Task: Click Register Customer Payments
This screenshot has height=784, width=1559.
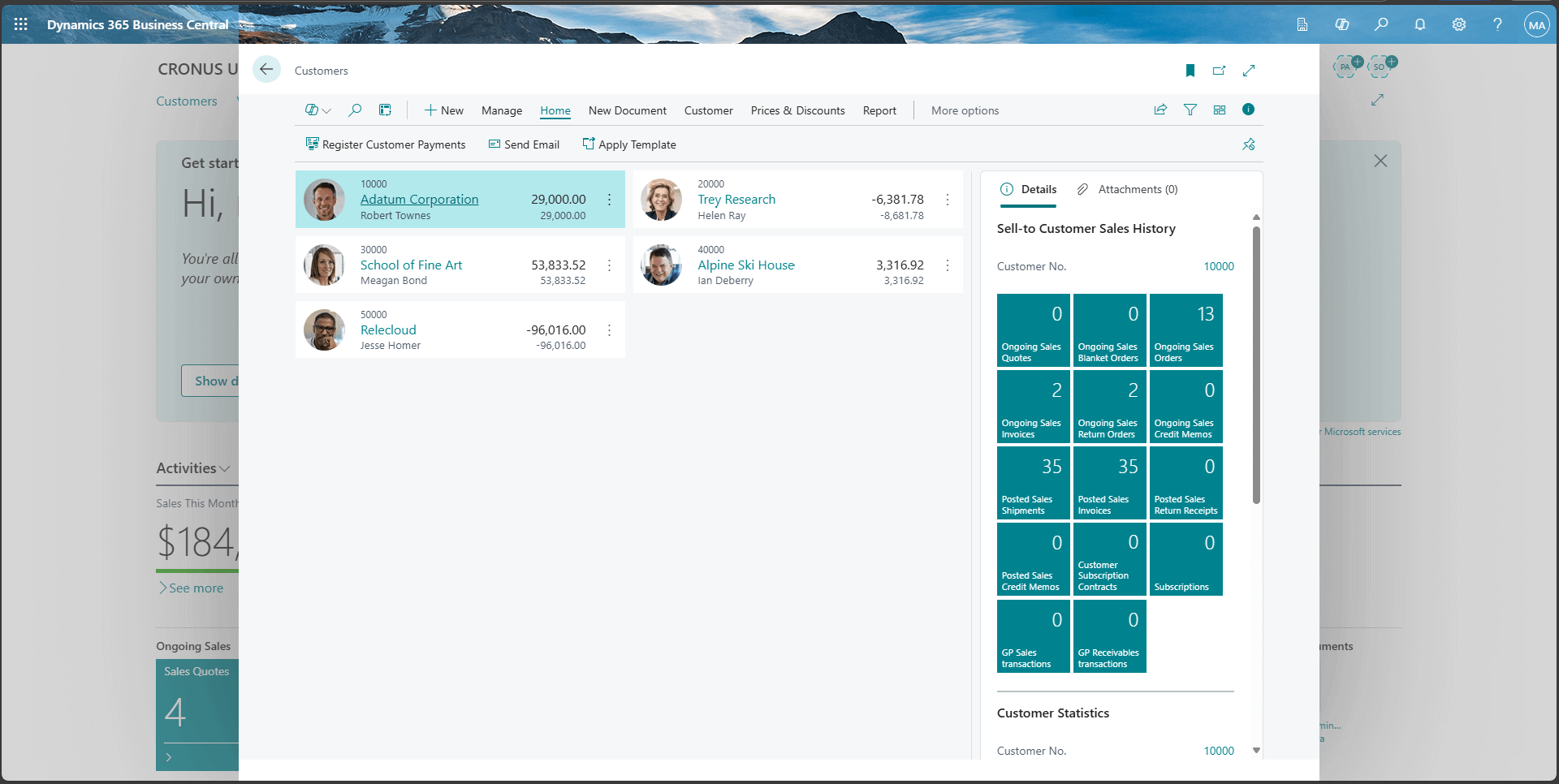Action: (x=386, y=144)
